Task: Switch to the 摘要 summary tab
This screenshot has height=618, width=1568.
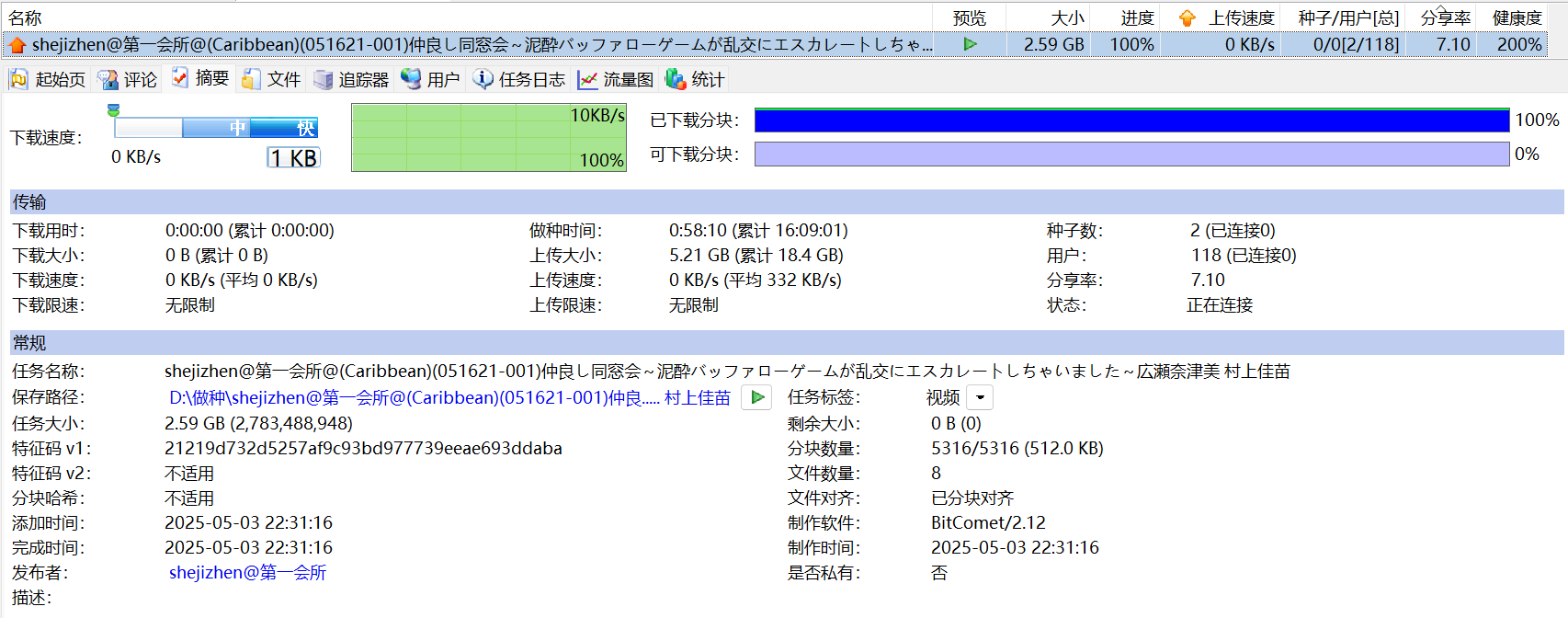Action: [x=200, y=79]
